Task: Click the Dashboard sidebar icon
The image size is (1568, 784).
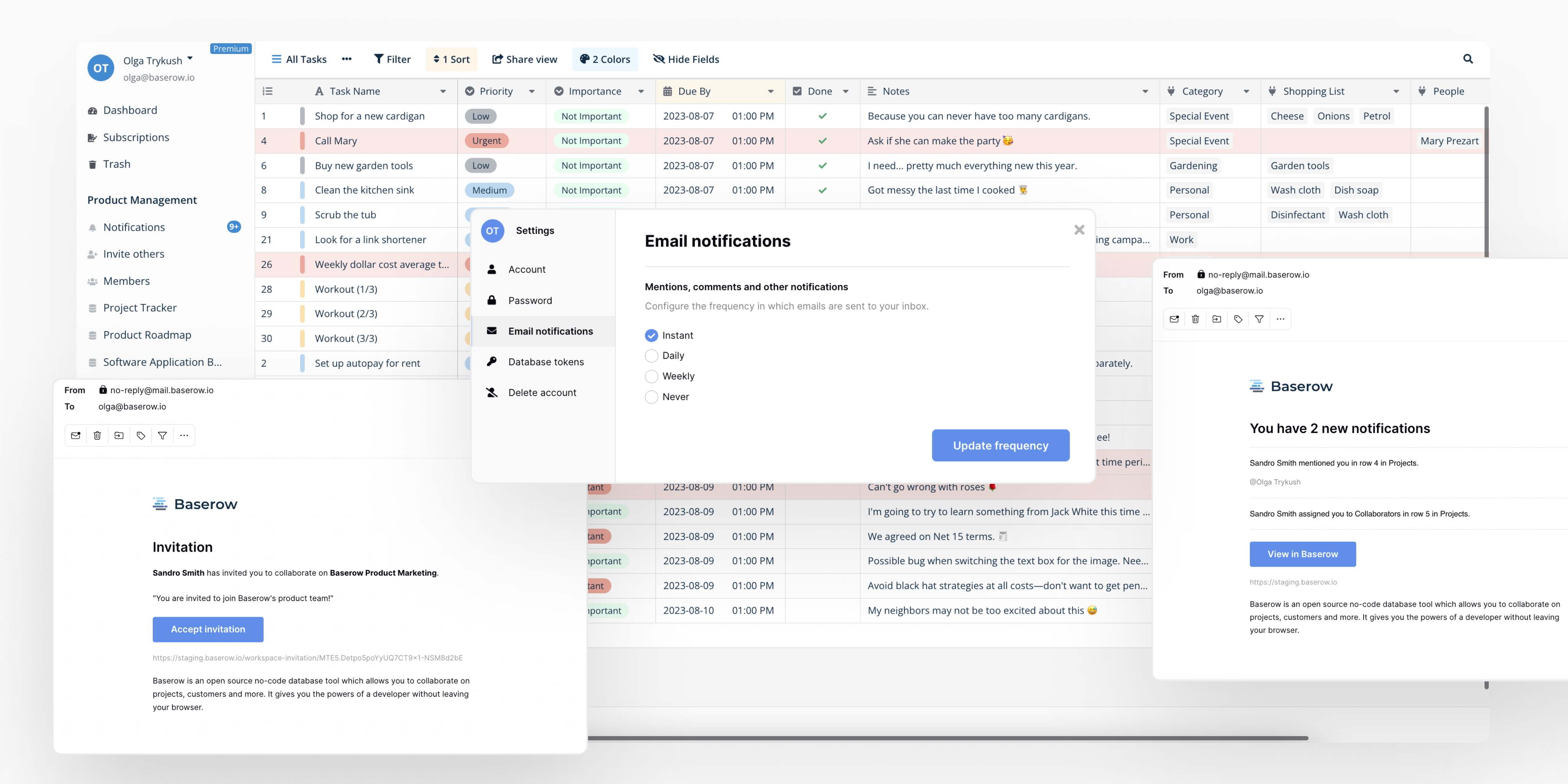Action: click(93, 111)
